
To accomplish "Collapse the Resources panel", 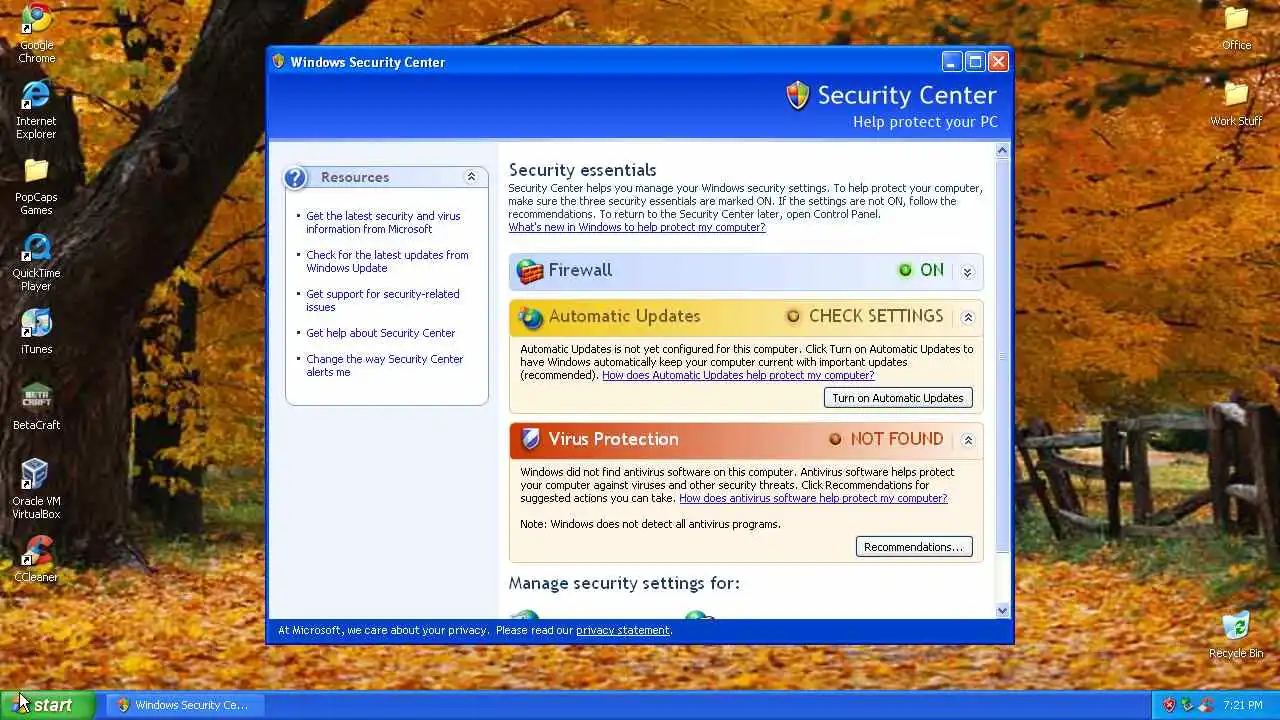I will pyautogui.click(x=471, y=177).
